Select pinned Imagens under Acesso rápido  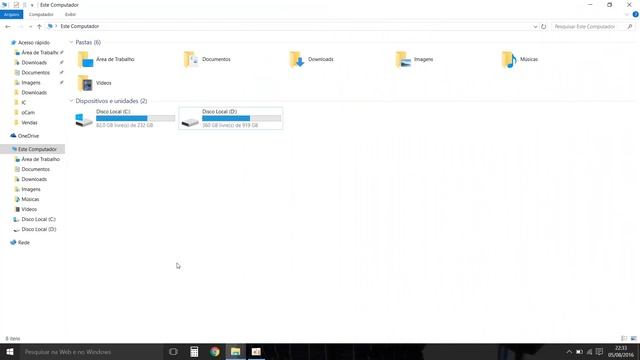point(31,82)
